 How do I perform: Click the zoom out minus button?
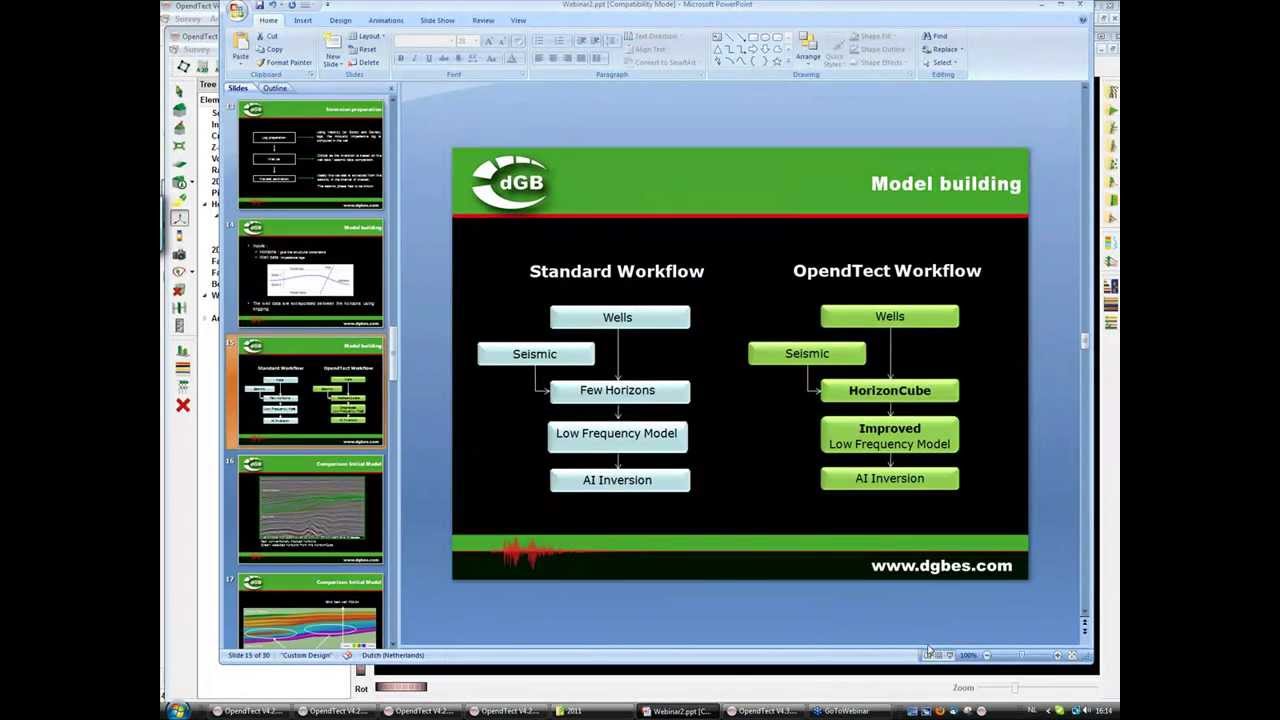coord(987,655)
